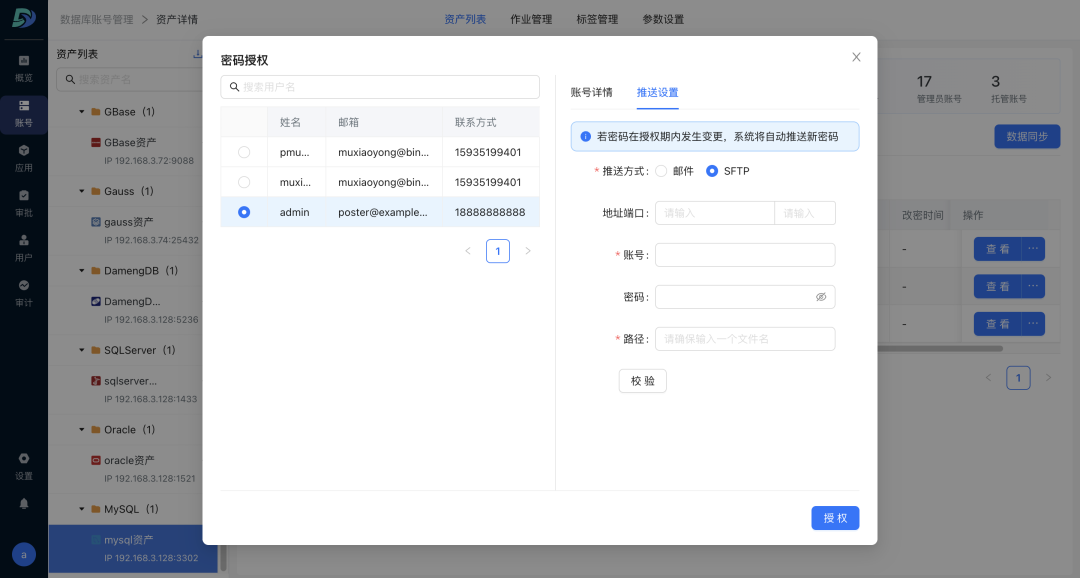Choose 邮件 as the push method
Viewport: 1080px width, 578px height.
[x=661, y=171]
